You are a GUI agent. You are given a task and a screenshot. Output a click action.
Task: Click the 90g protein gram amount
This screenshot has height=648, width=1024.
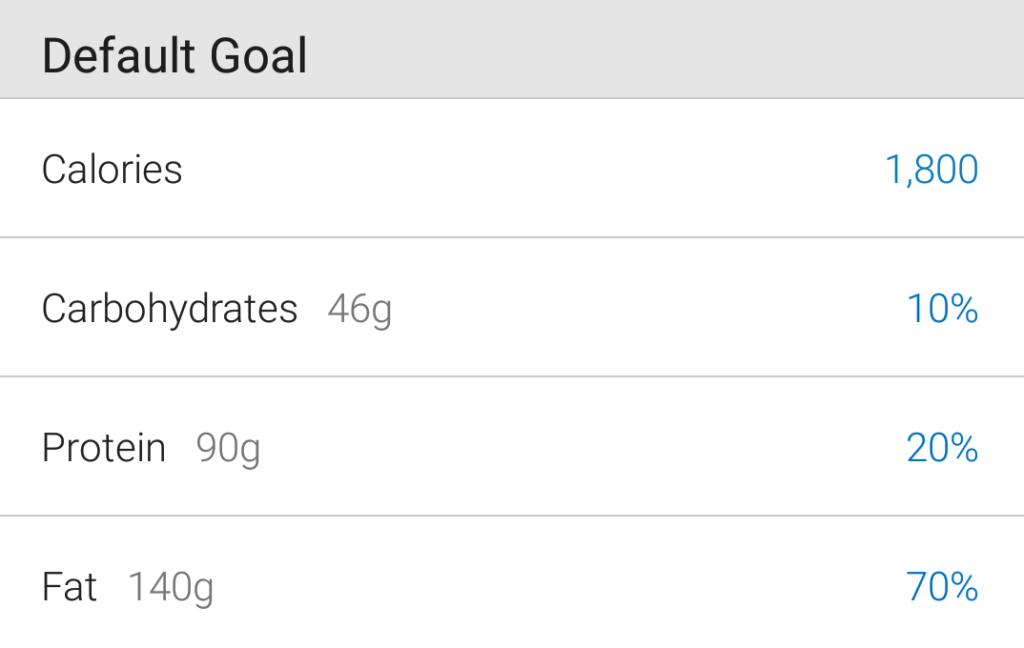tap(228, 449)
